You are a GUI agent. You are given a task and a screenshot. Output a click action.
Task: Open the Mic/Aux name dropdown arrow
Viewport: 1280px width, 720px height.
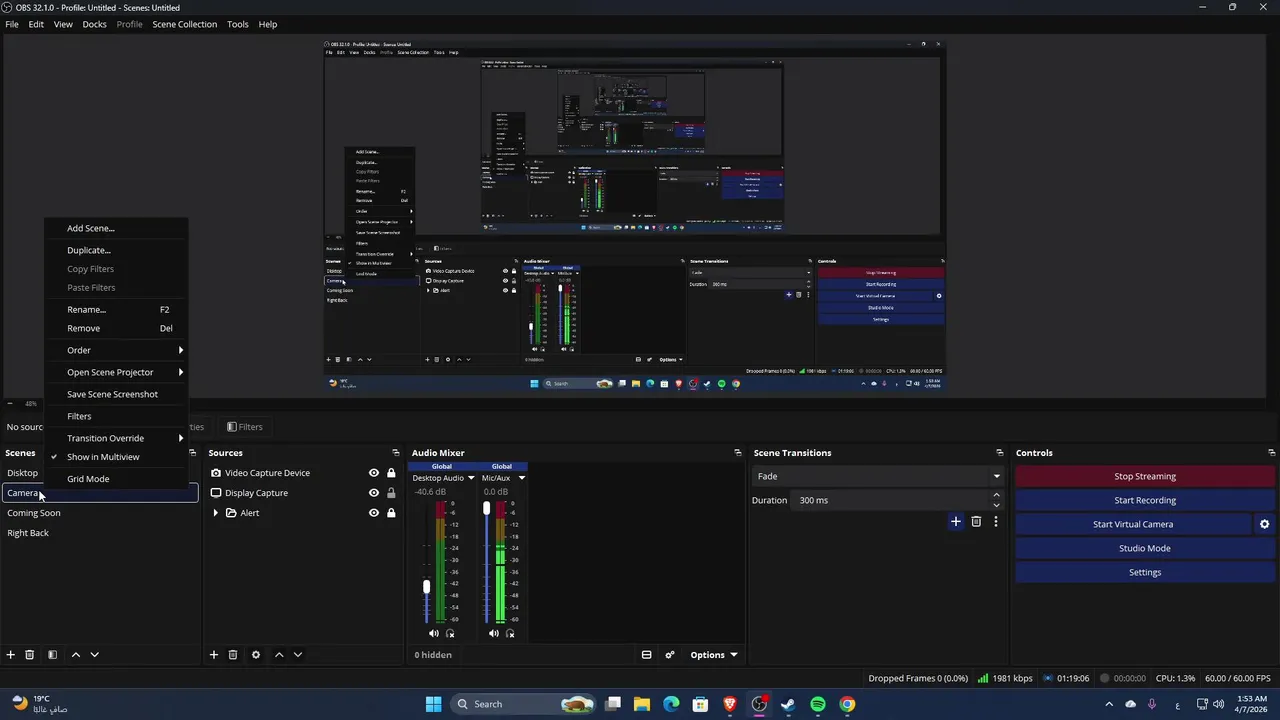521,478
